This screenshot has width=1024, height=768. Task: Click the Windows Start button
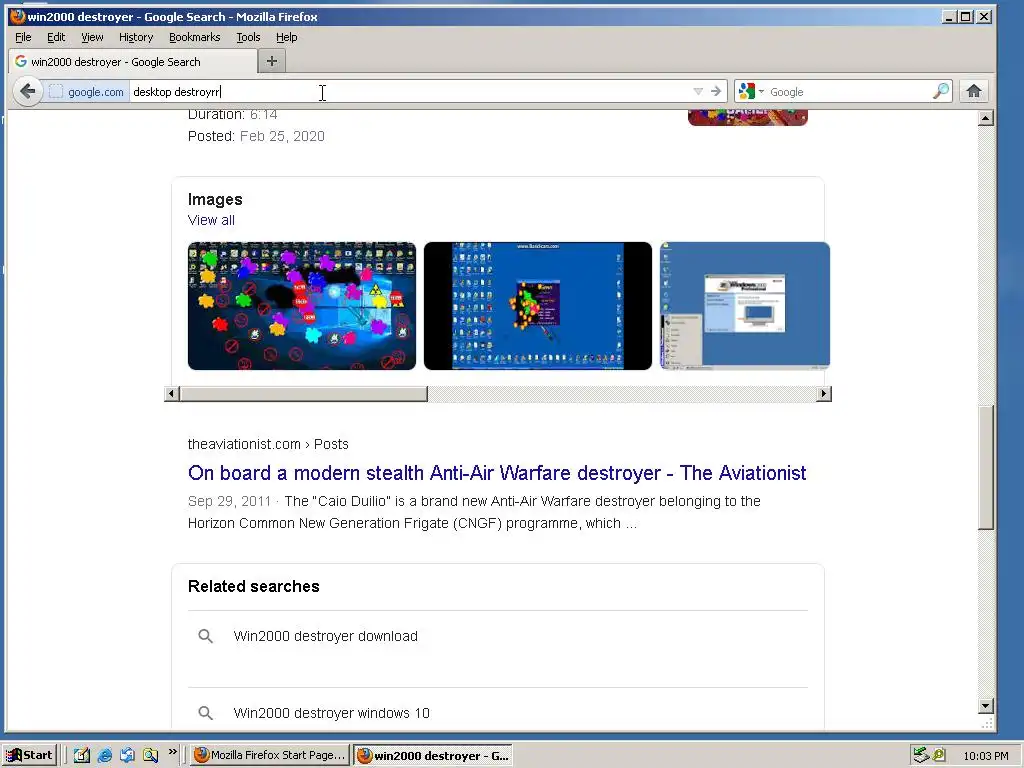[29, 755]
